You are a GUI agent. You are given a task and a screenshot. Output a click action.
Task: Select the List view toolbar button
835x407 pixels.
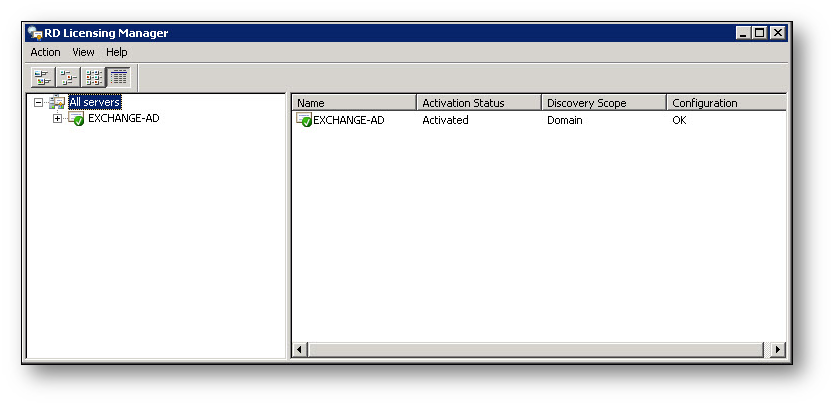pyautogui.click(x=93, y=76)
